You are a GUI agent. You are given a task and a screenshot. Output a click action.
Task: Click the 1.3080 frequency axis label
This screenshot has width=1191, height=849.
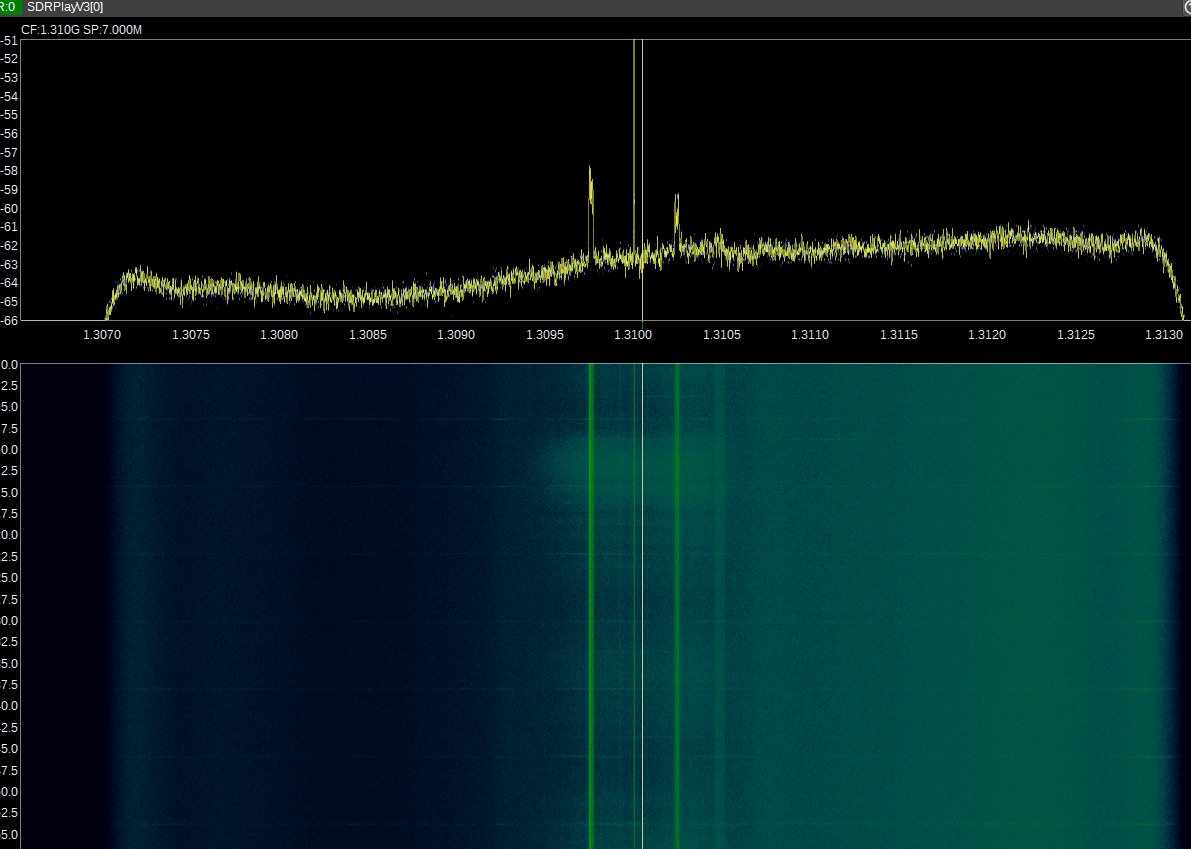click(279, 335)
